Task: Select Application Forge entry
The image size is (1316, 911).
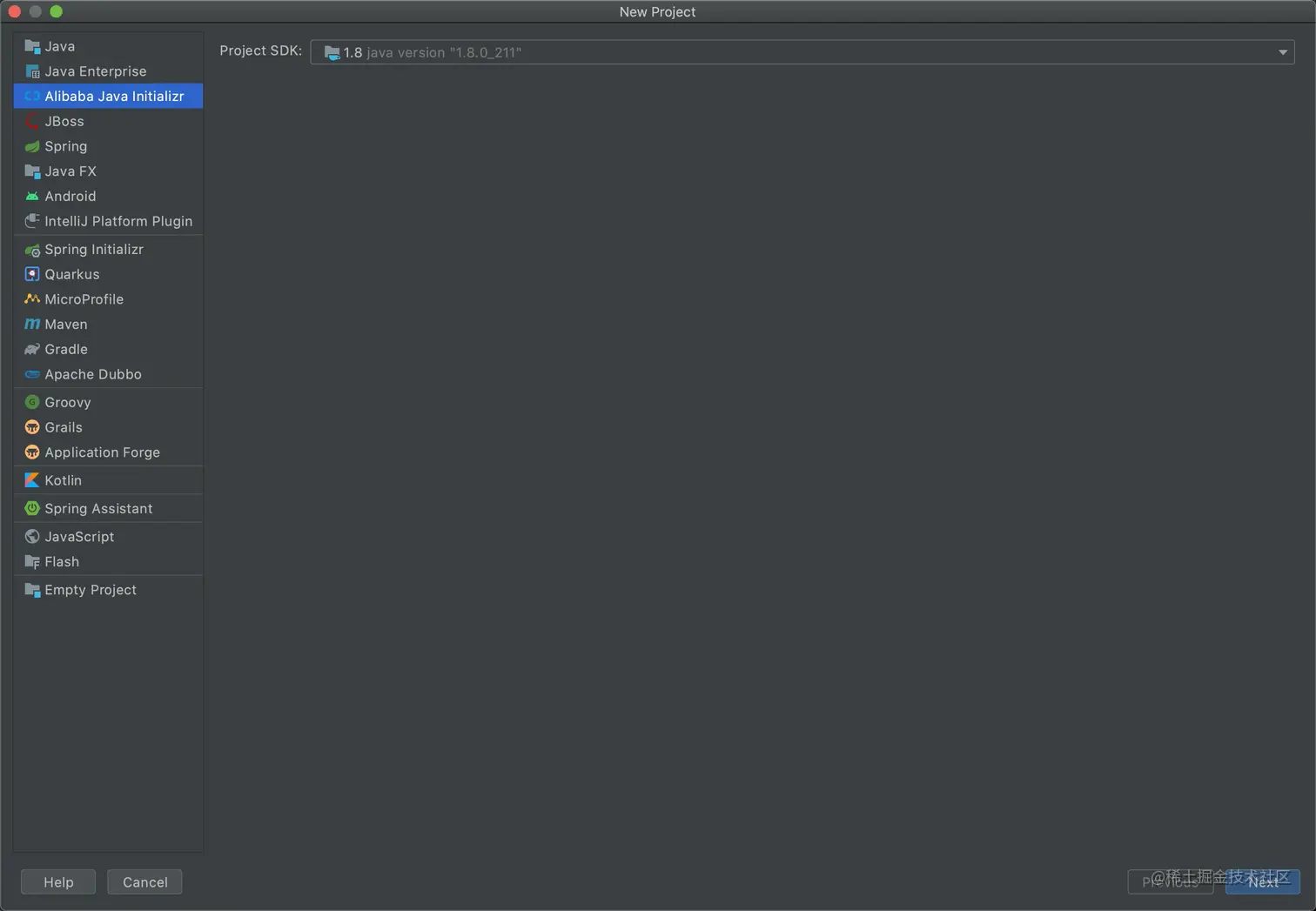Action: (108, 452)
